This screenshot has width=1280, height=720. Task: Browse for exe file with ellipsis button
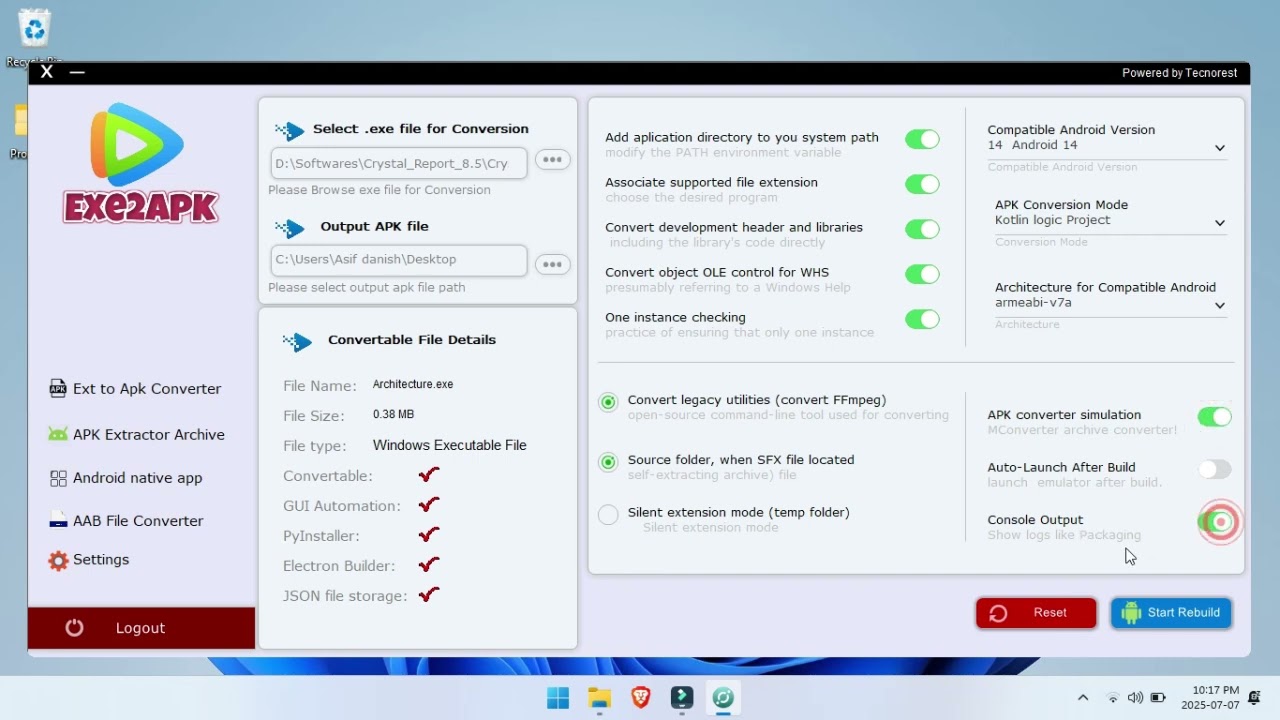(553, 160)
